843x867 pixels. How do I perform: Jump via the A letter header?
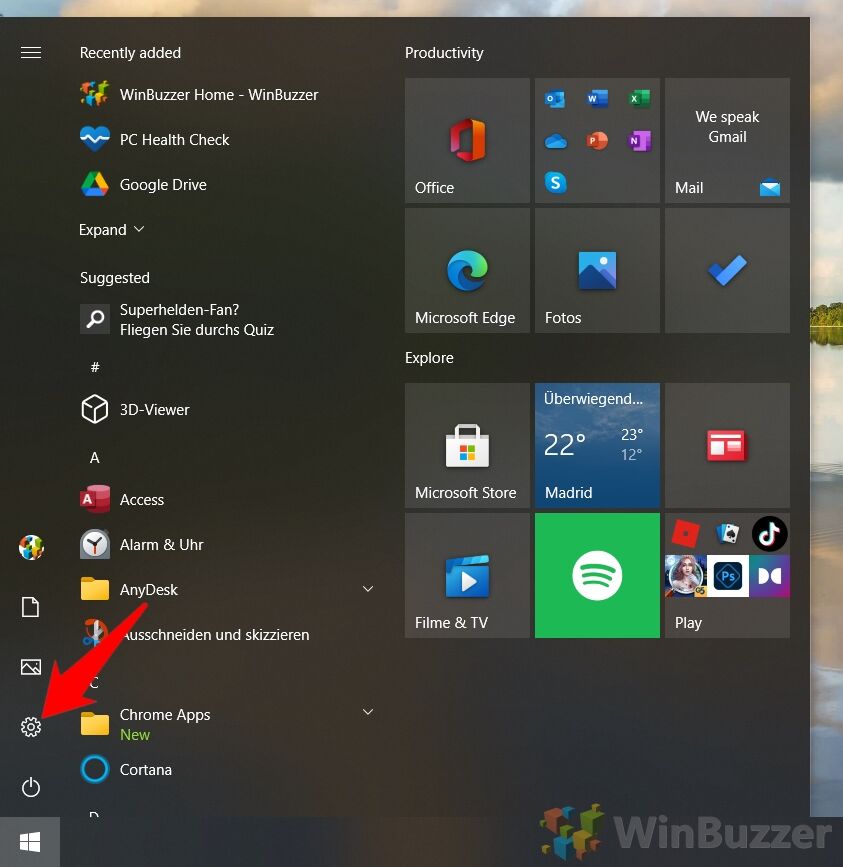coord(95,458)
